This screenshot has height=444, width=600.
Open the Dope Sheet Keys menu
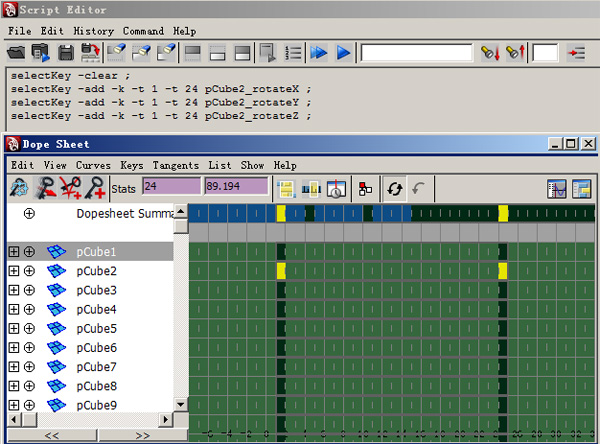[x=132, y=165]
